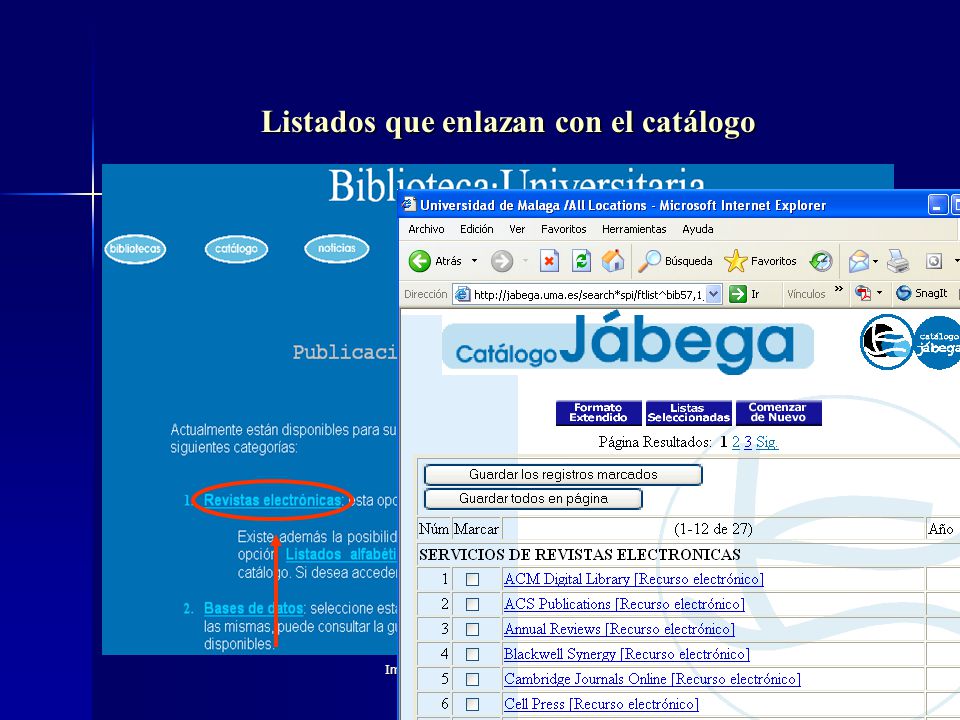The height and width of the screenshot is (720, 960).
Task: Click Listas Seleccionadas button
Action: coord(688,413)
